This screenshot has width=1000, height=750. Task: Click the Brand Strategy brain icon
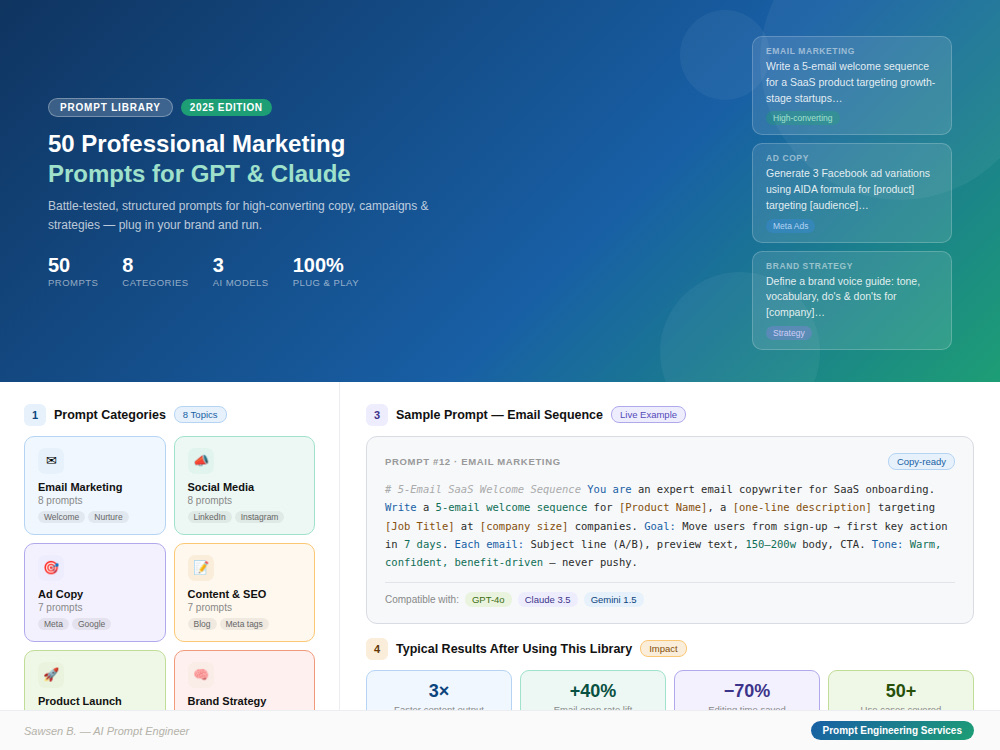click(x=200, y=675)
